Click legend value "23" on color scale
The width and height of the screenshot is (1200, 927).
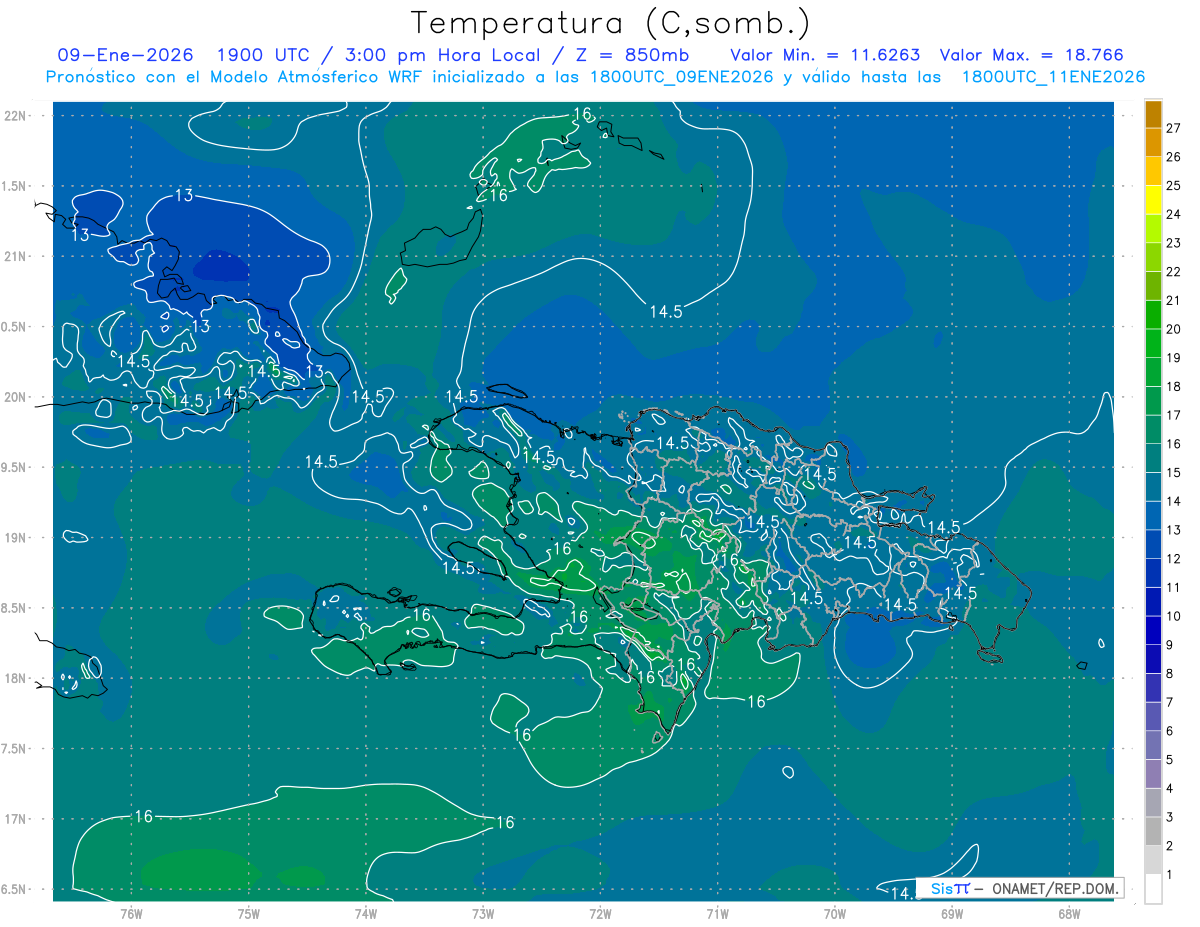click(1174, 243)
